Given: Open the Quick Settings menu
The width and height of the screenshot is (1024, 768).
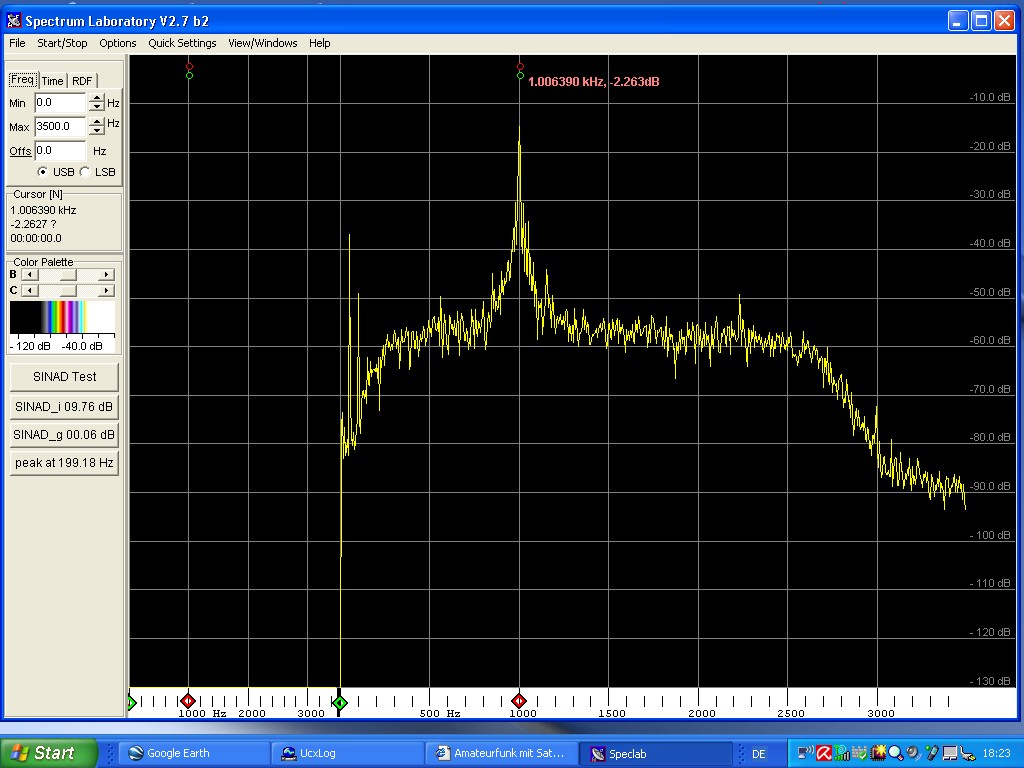Looking at the screenshot, I should [182, 43].
